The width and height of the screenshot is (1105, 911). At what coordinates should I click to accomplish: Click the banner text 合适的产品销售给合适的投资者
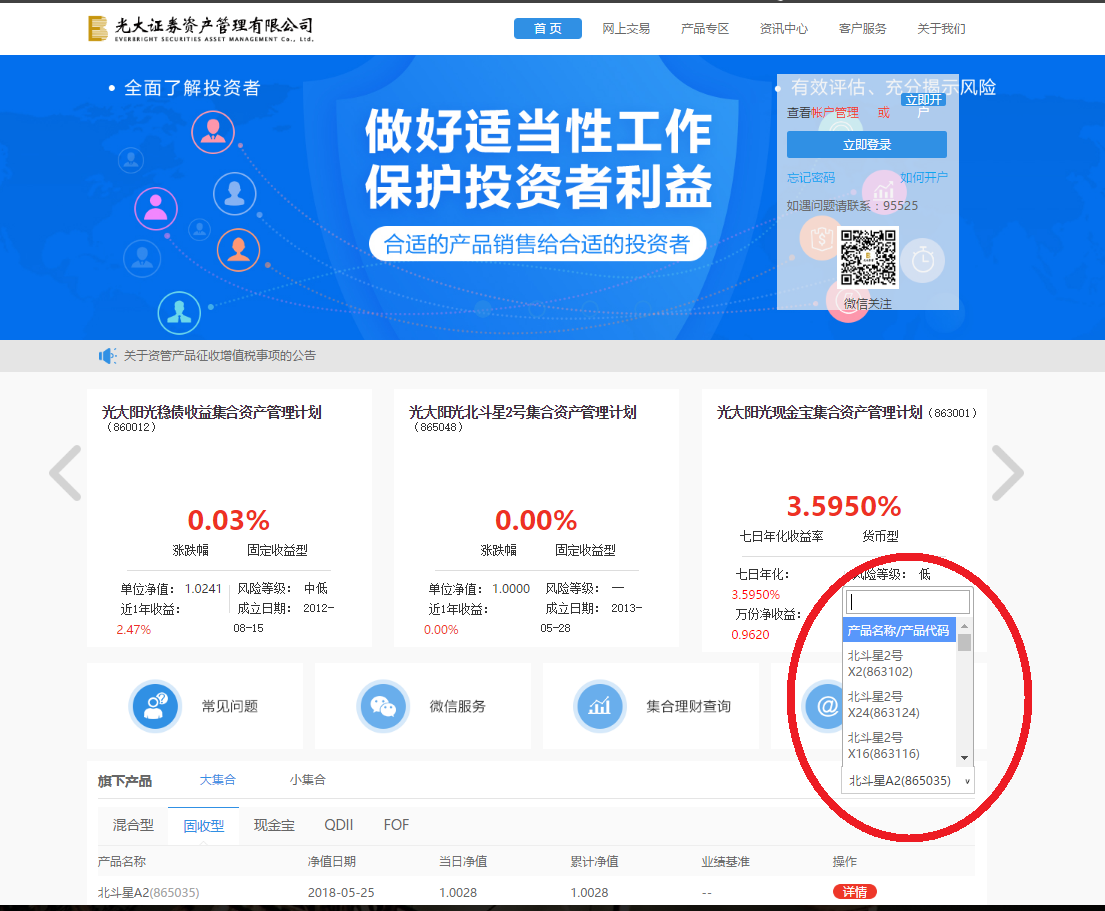537,244
